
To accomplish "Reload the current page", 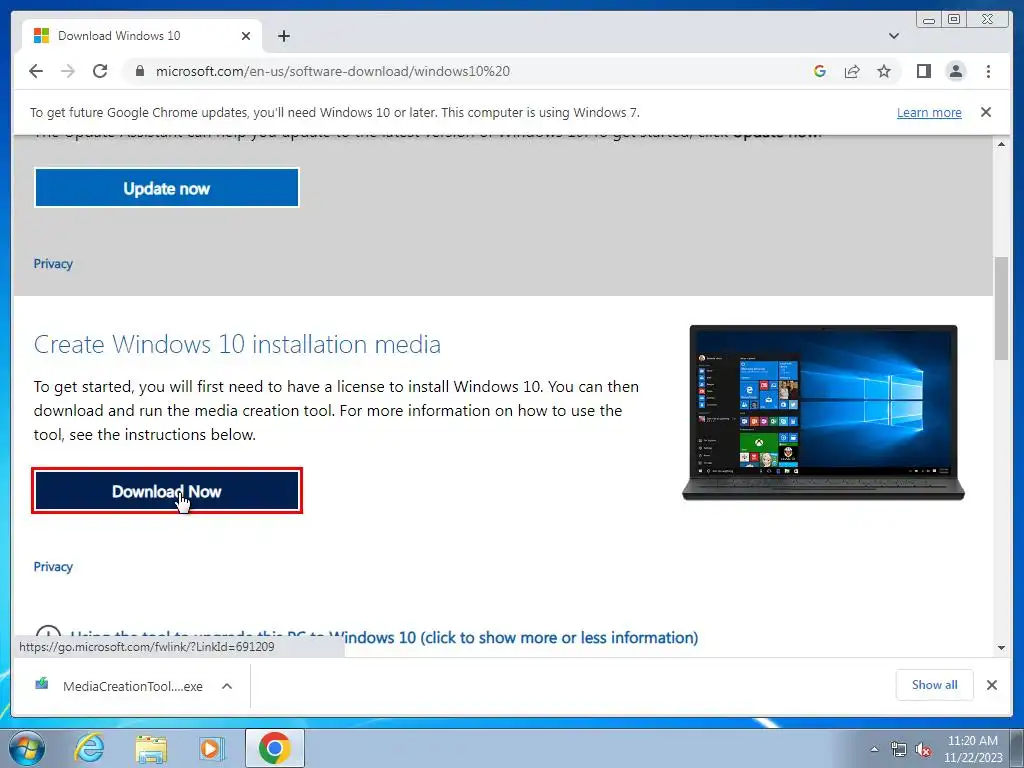I will tap(100, 71).
